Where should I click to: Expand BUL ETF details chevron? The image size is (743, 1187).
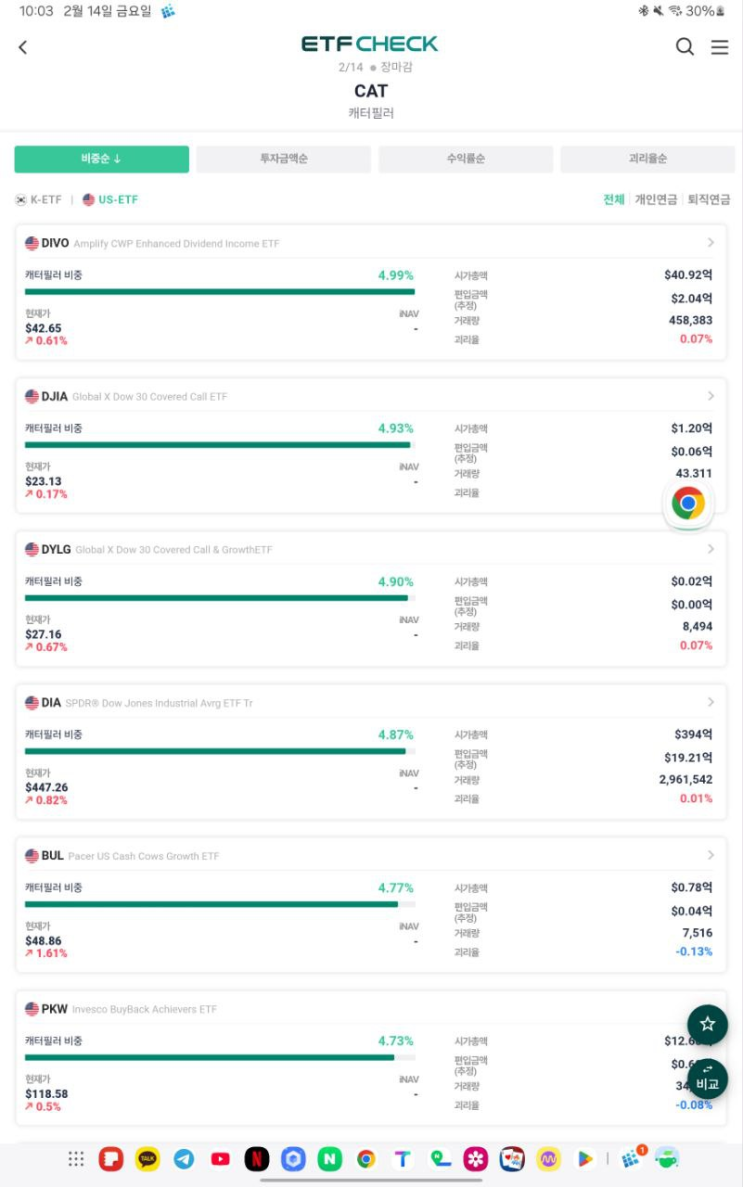[x=710, y=855]
